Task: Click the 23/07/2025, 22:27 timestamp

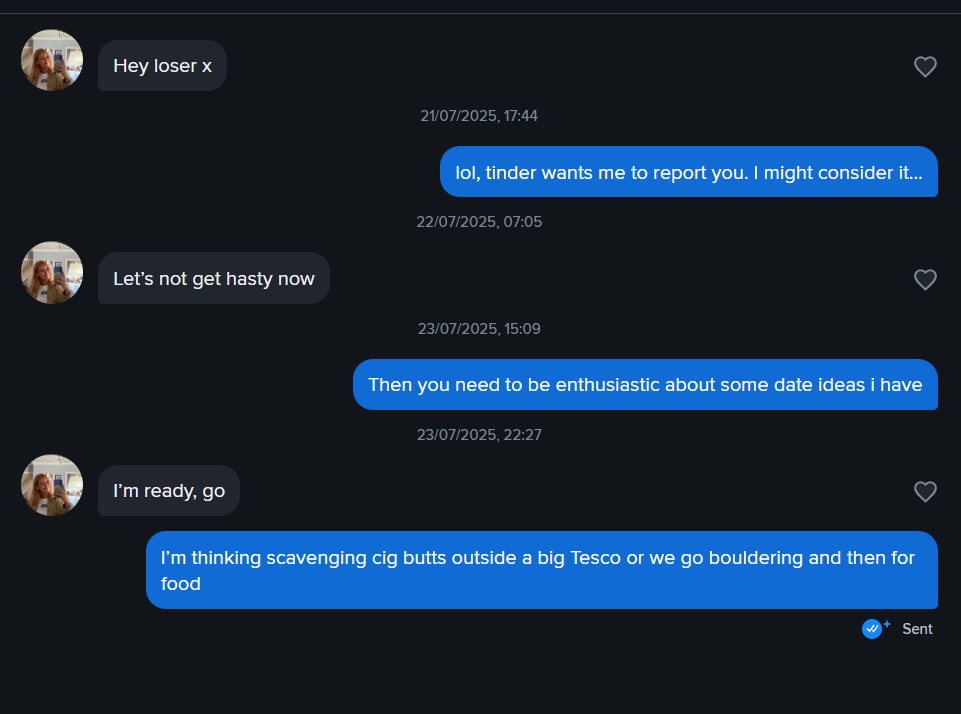Action: pos(479,435)
